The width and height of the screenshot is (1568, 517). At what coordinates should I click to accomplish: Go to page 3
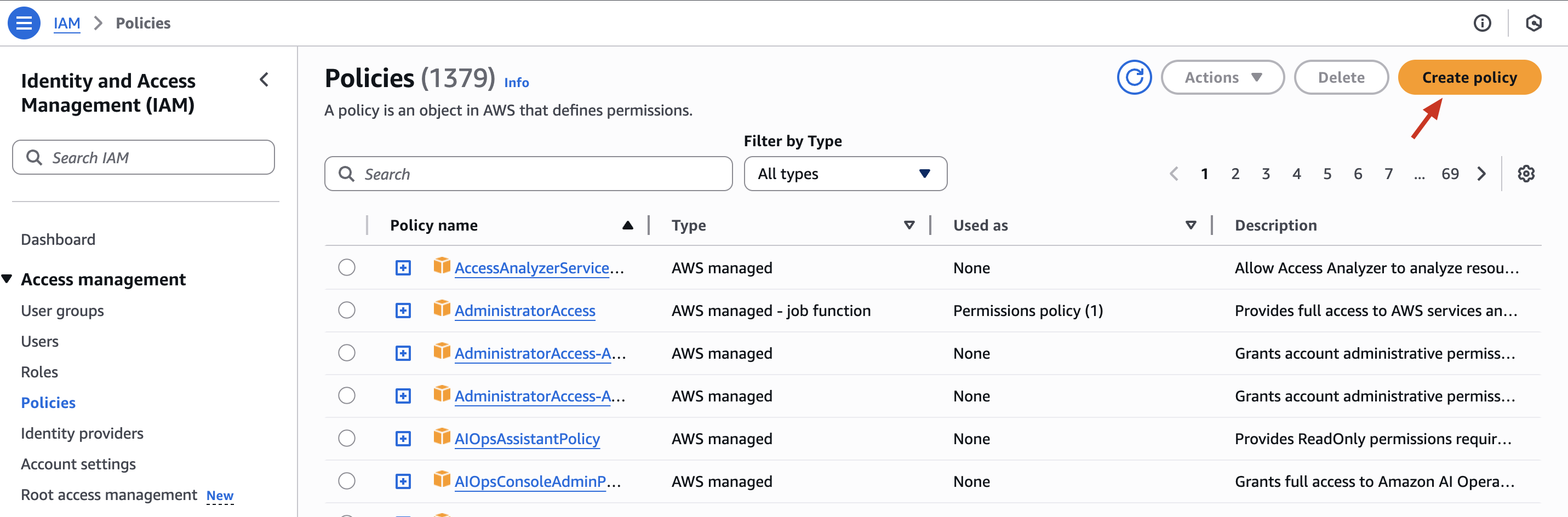pyautogui.click(x=1266, y=174)
